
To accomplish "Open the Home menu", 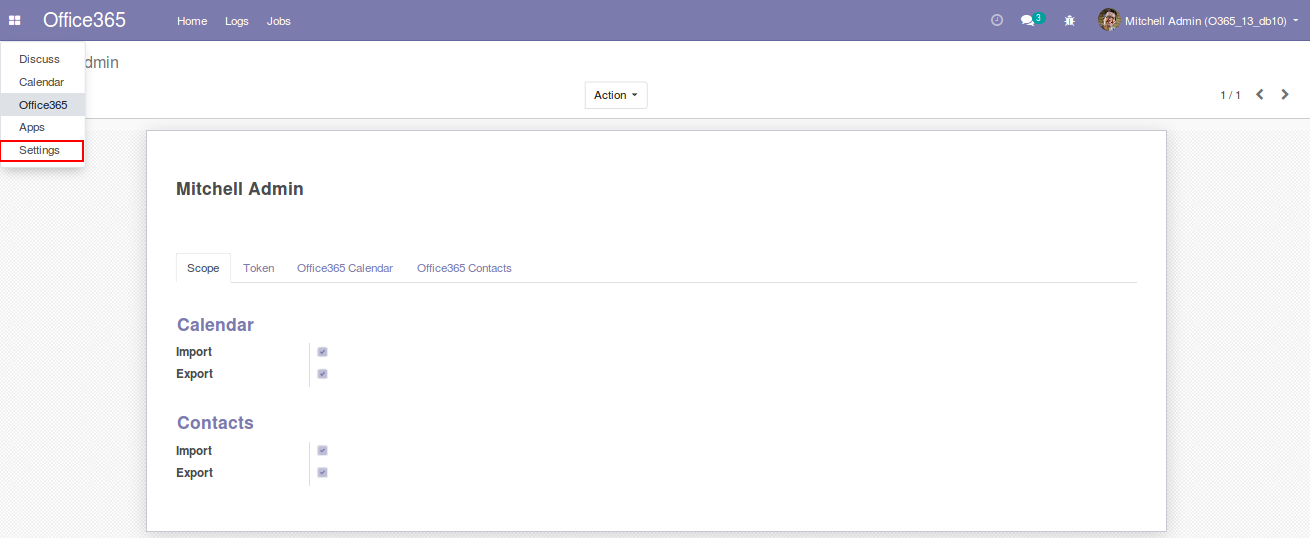I will point(192,21).
